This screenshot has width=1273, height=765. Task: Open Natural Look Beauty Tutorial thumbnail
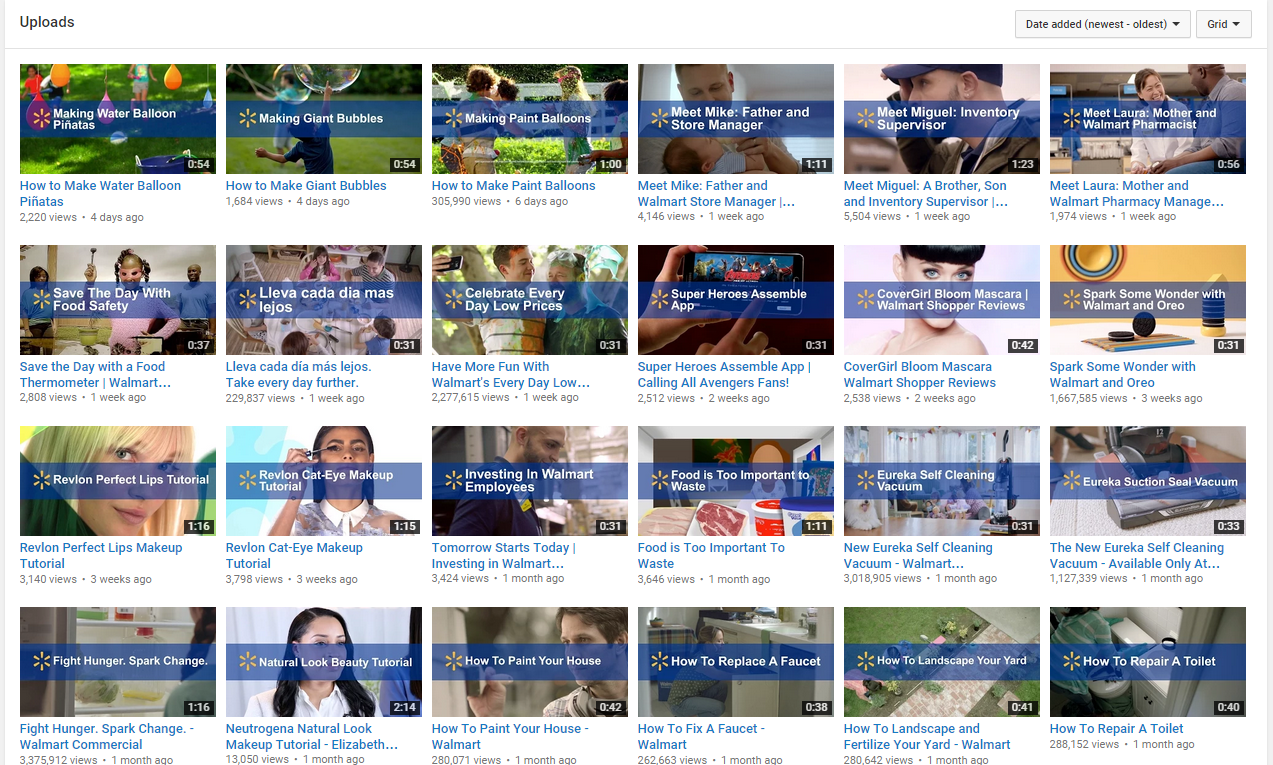(x=324, y=662)
